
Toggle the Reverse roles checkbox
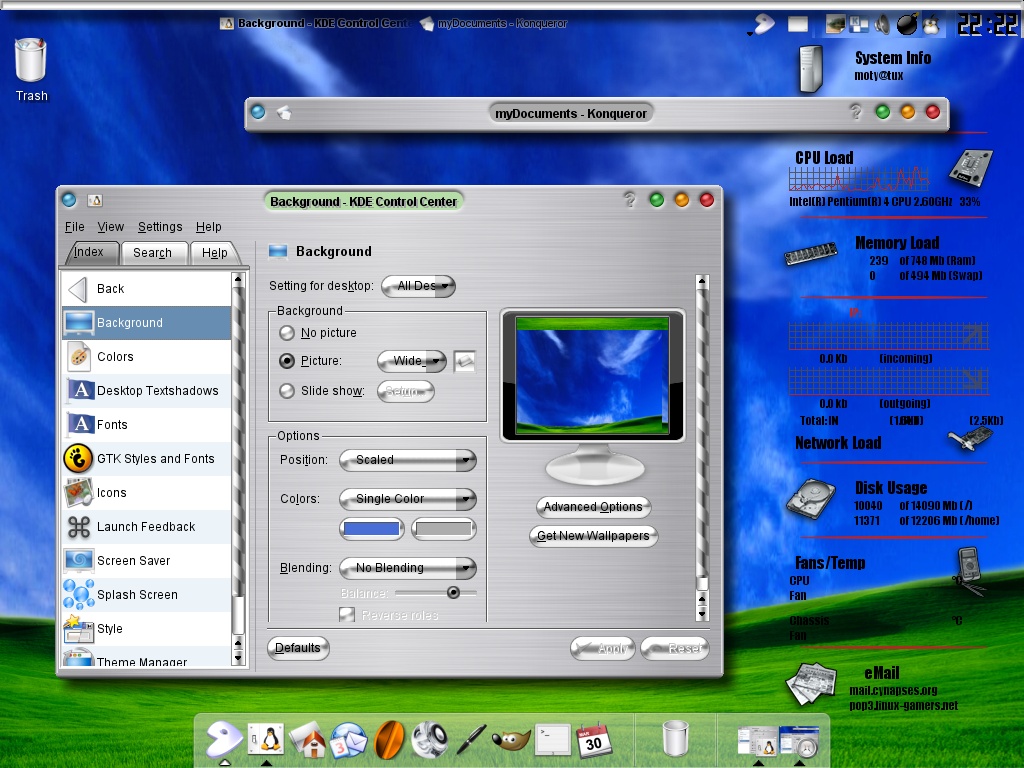pyautogui.click(x=347, y=615)
